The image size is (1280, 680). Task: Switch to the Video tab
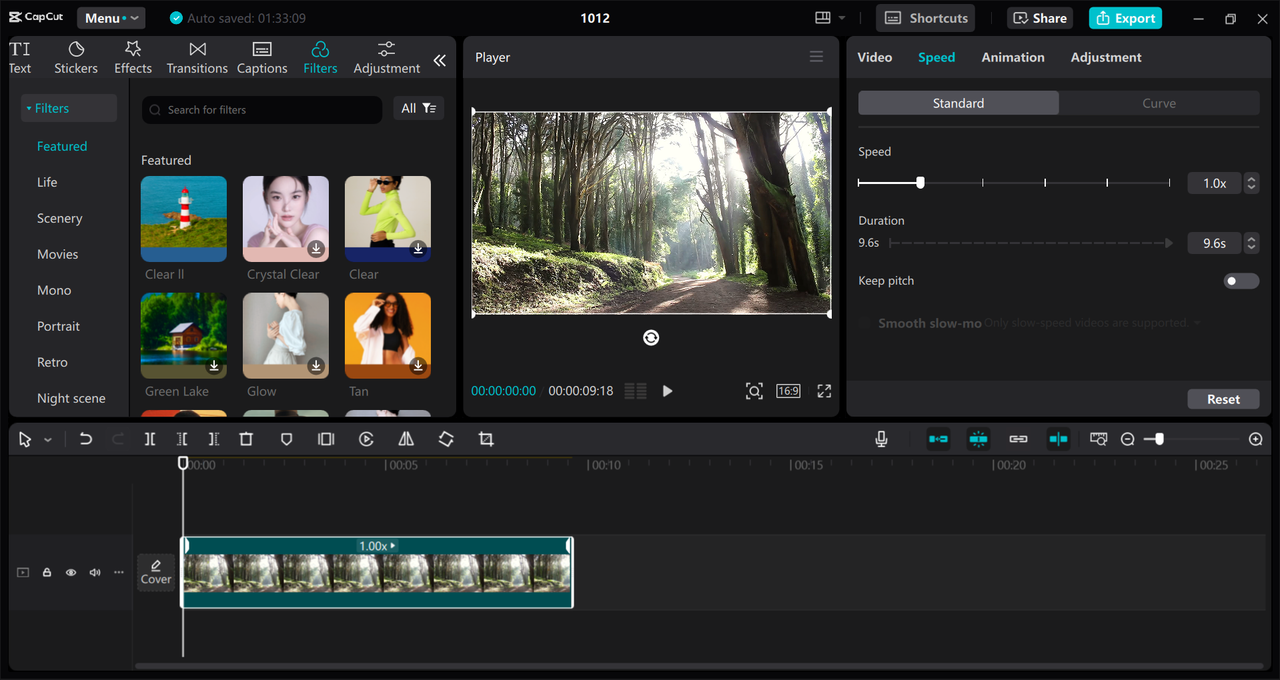pyautogui.click(x=875, y=57)
